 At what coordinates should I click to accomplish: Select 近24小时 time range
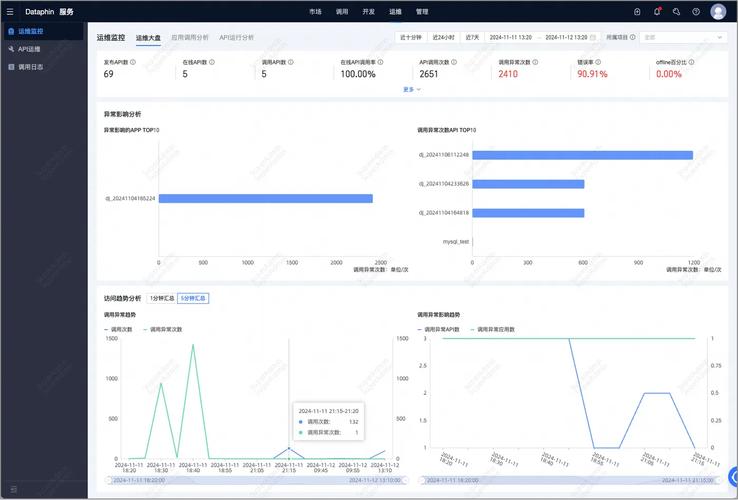click(443, 37)
